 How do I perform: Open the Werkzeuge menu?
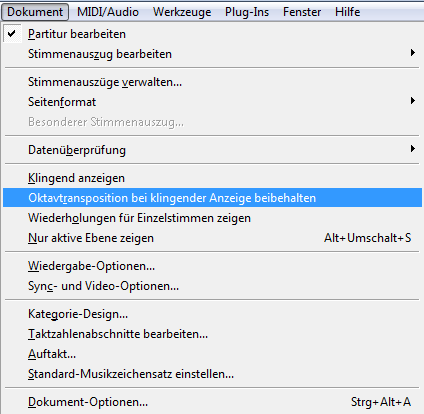click(x=182, y=12)
